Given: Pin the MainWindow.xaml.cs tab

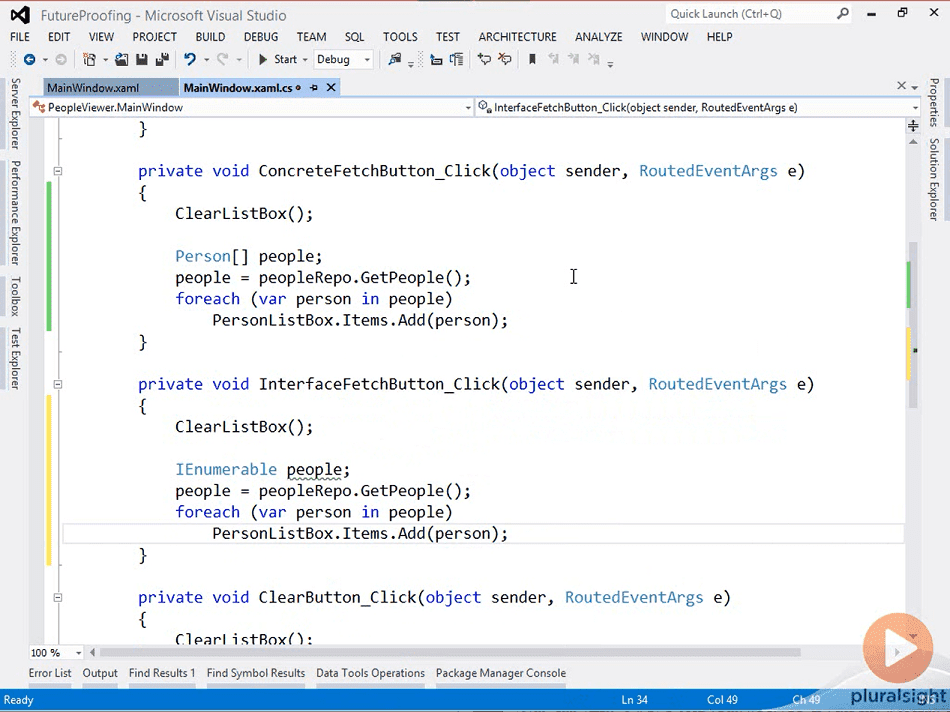Looking at the screenshot, I should click(314, 88).
